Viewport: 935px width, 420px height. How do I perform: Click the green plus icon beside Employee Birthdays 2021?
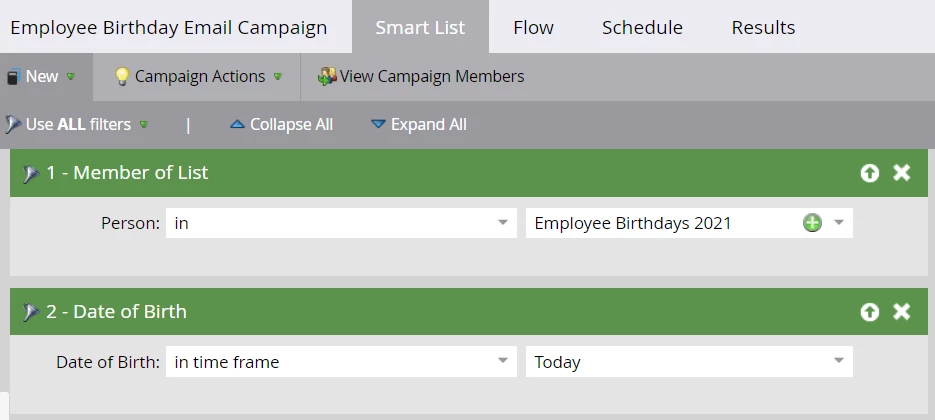tap(812, 223)
